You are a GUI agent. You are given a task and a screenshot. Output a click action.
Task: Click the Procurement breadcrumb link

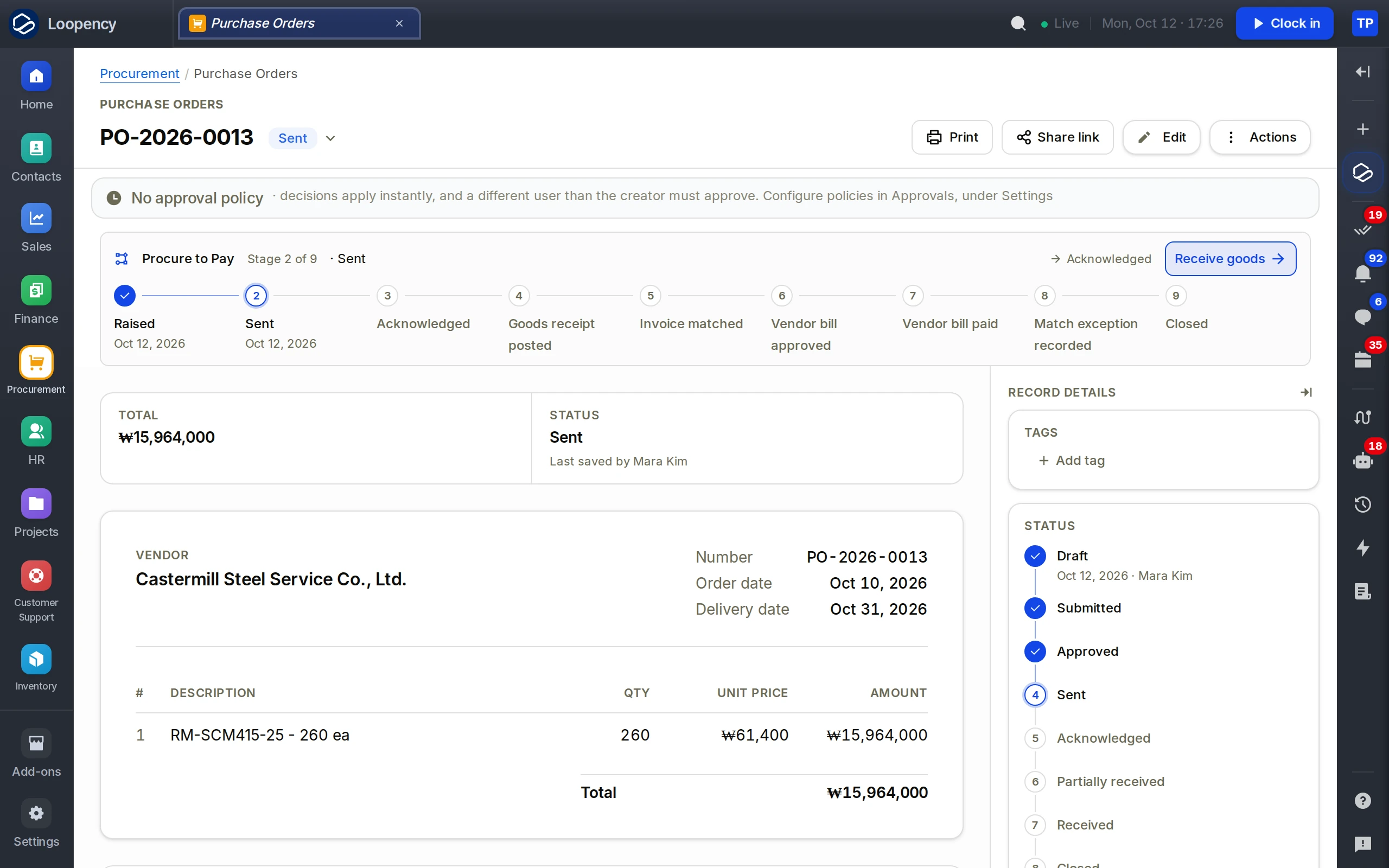(139, 73)
